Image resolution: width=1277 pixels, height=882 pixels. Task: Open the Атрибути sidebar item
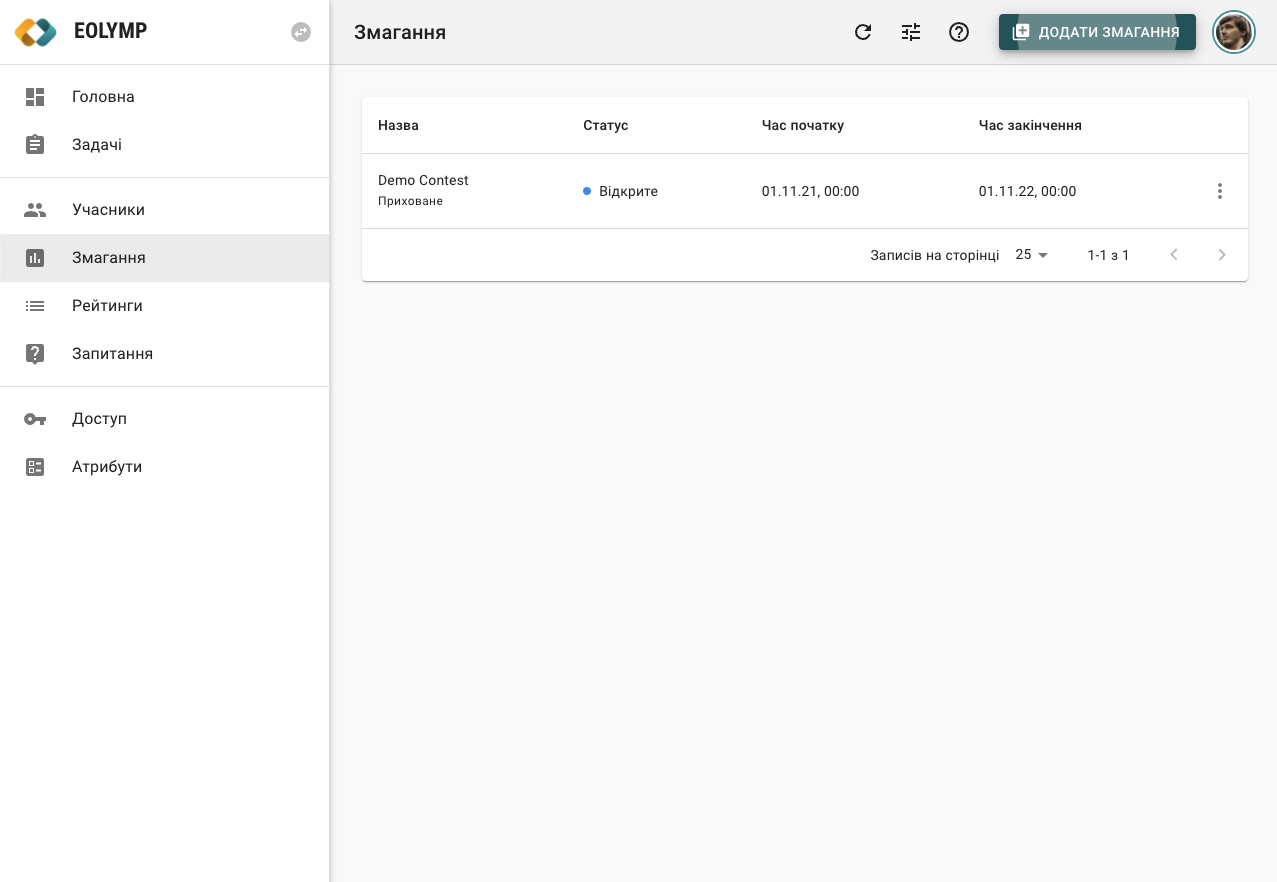pyautogui.click(x=107, y=467)
